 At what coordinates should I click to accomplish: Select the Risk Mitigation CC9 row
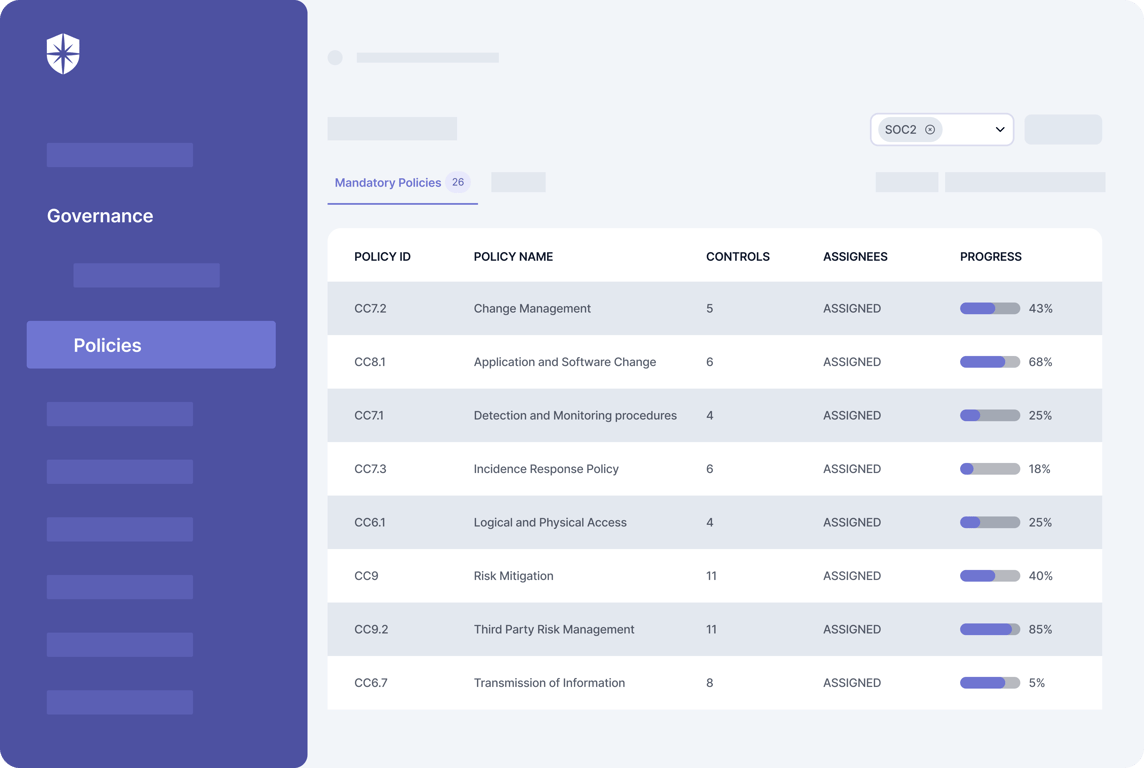714,576
